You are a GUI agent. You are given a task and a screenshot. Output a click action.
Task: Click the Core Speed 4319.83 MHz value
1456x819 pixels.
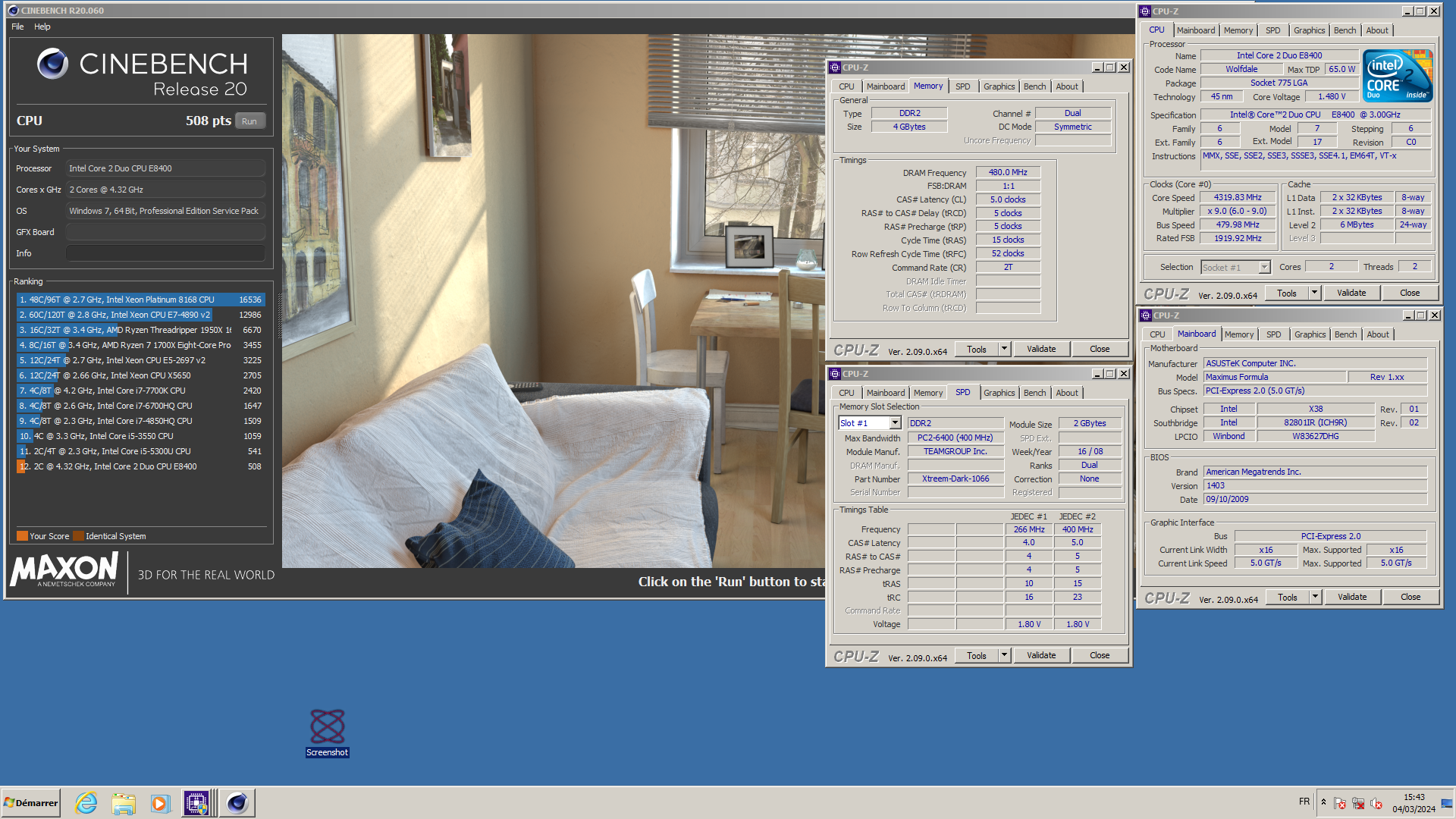click(x=1238, y=198)
